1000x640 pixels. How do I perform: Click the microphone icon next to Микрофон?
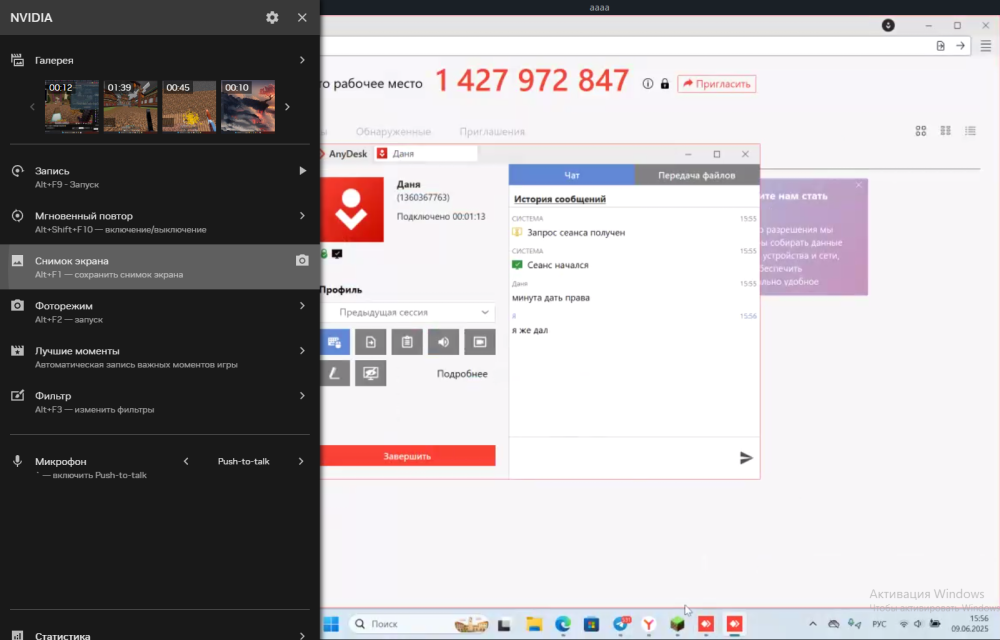(17, 461)
